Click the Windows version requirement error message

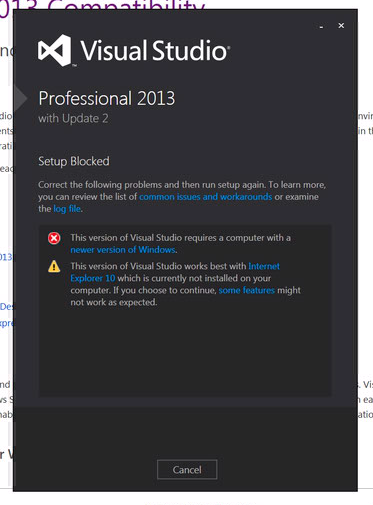(180, 244)
